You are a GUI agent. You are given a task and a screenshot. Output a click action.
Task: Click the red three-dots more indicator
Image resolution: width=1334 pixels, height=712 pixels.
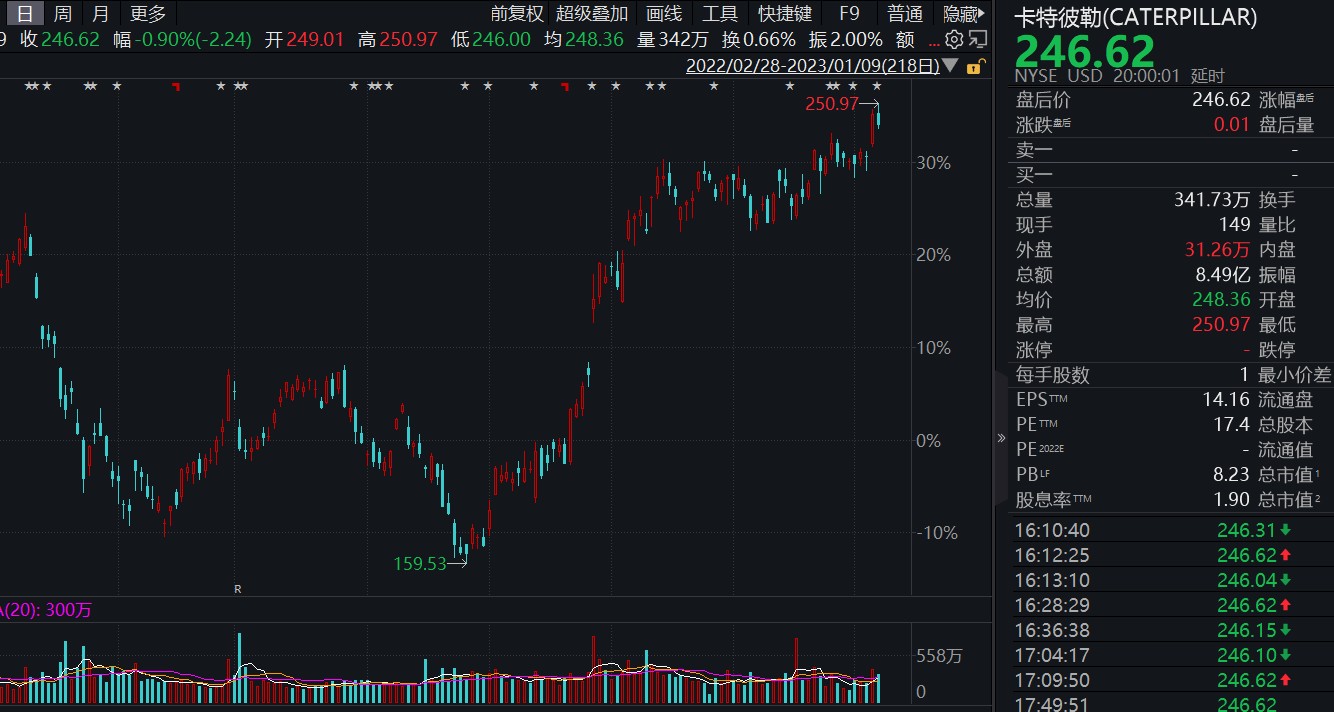pos(934,40)
